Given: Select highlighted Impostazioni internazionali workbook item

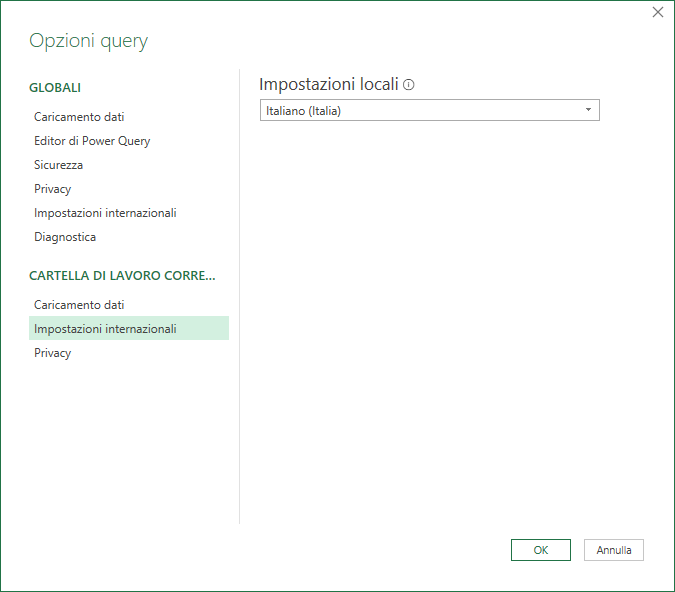Looking at the screenshot, I should coord(129,329).
